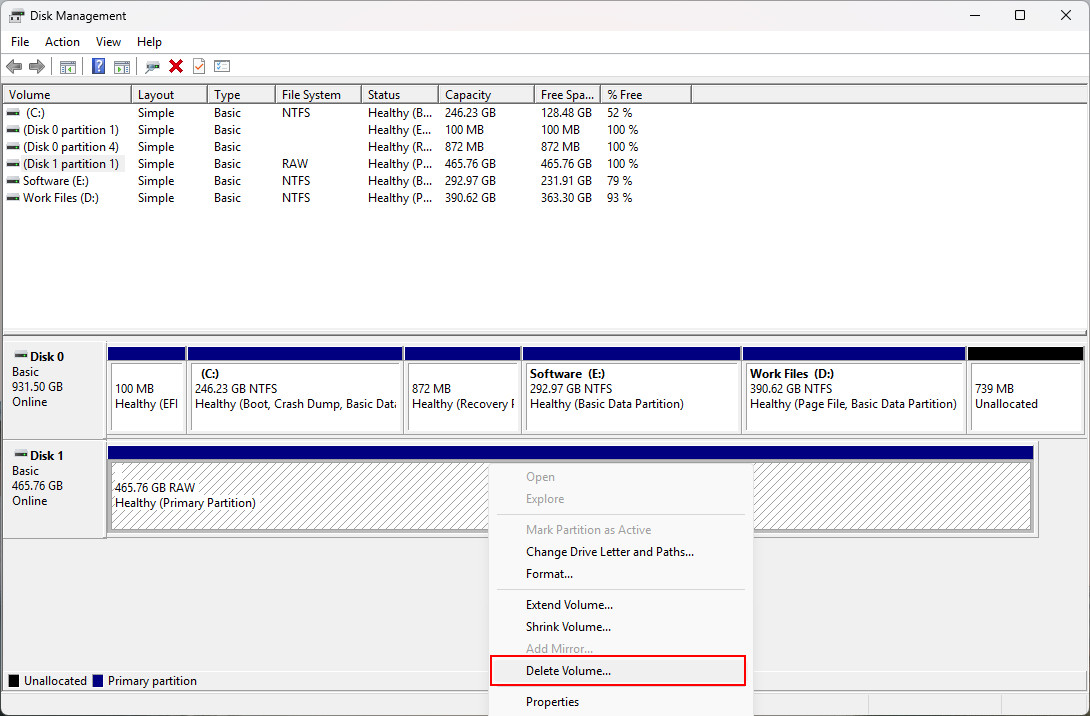Select the Software (E:) volume name
Viewport: 1090px width, 716px height.
[56, 181]
